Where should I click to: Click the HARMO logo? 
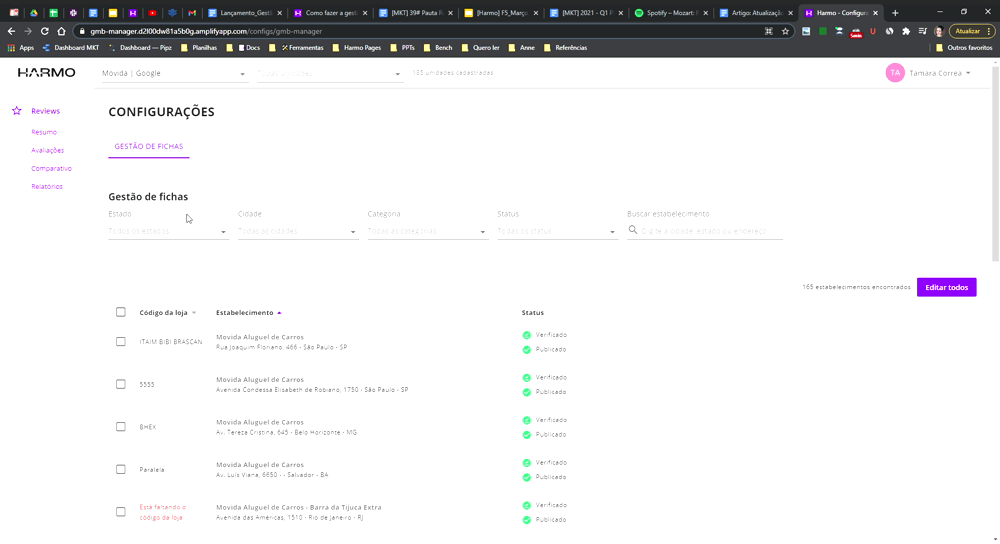(47, 73)
